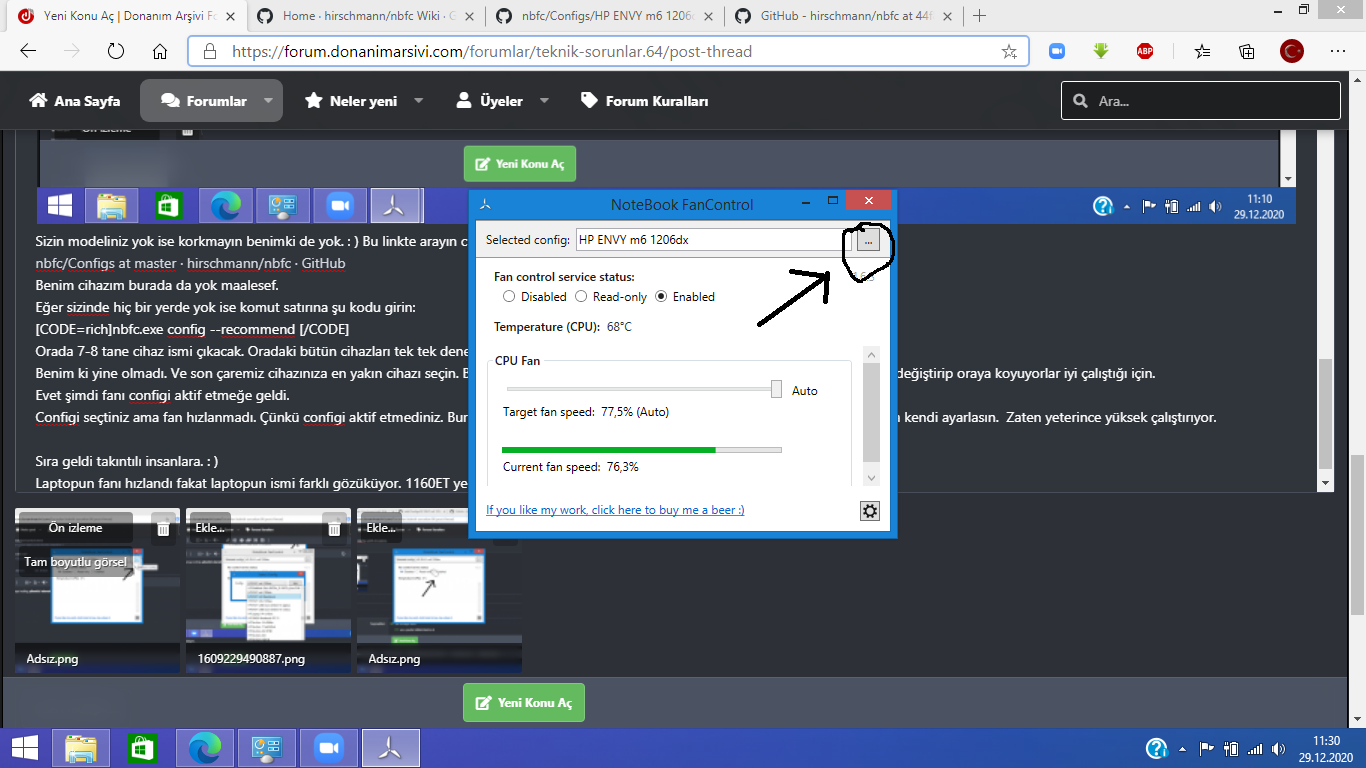Click 'Ön izleme' on the first Adsız.png attachment
Viewport: 1366px width, 768px height.
point(77,527)
